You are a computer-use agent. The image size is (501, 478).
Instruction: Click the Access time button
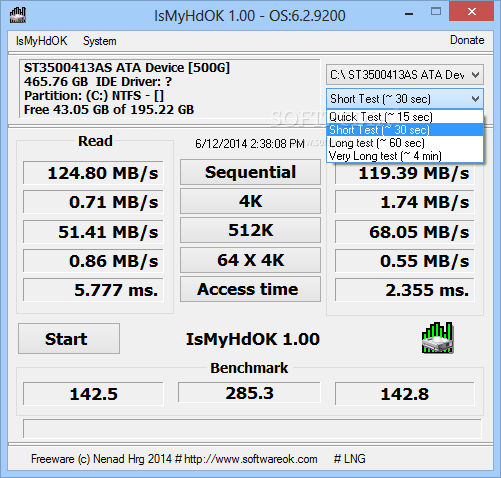(x=250, y=289)
